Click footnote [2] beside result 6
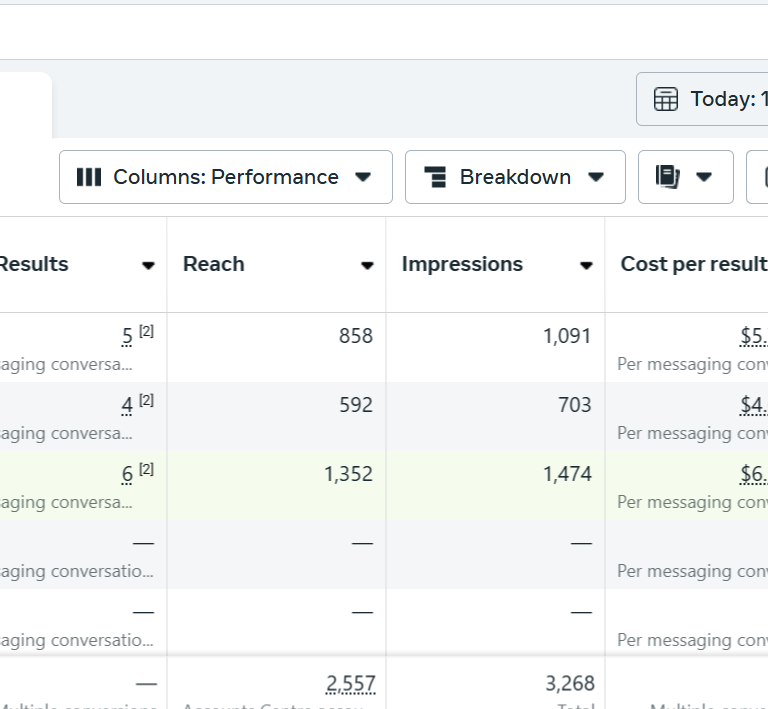768x709 pixels. (146, 470)
